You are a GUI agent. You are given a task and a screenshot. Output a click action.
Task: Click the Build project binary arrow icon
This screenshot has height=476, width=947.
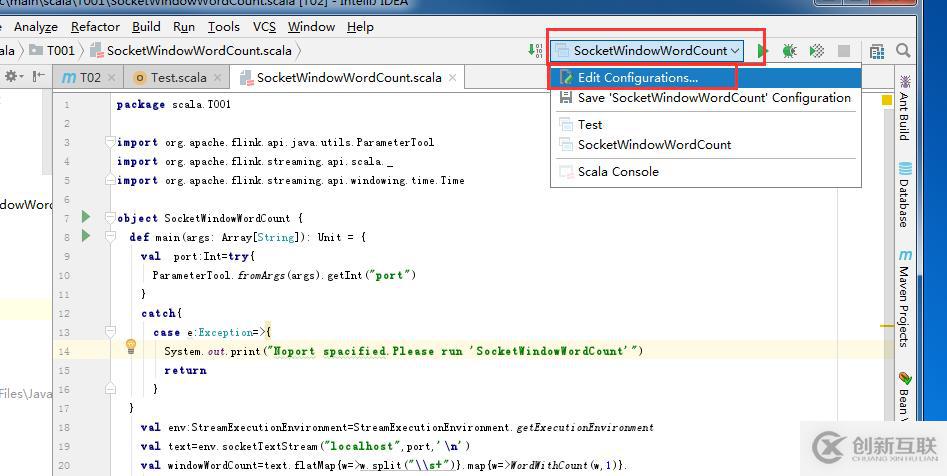pyautogui.click(x=534, y=51)
